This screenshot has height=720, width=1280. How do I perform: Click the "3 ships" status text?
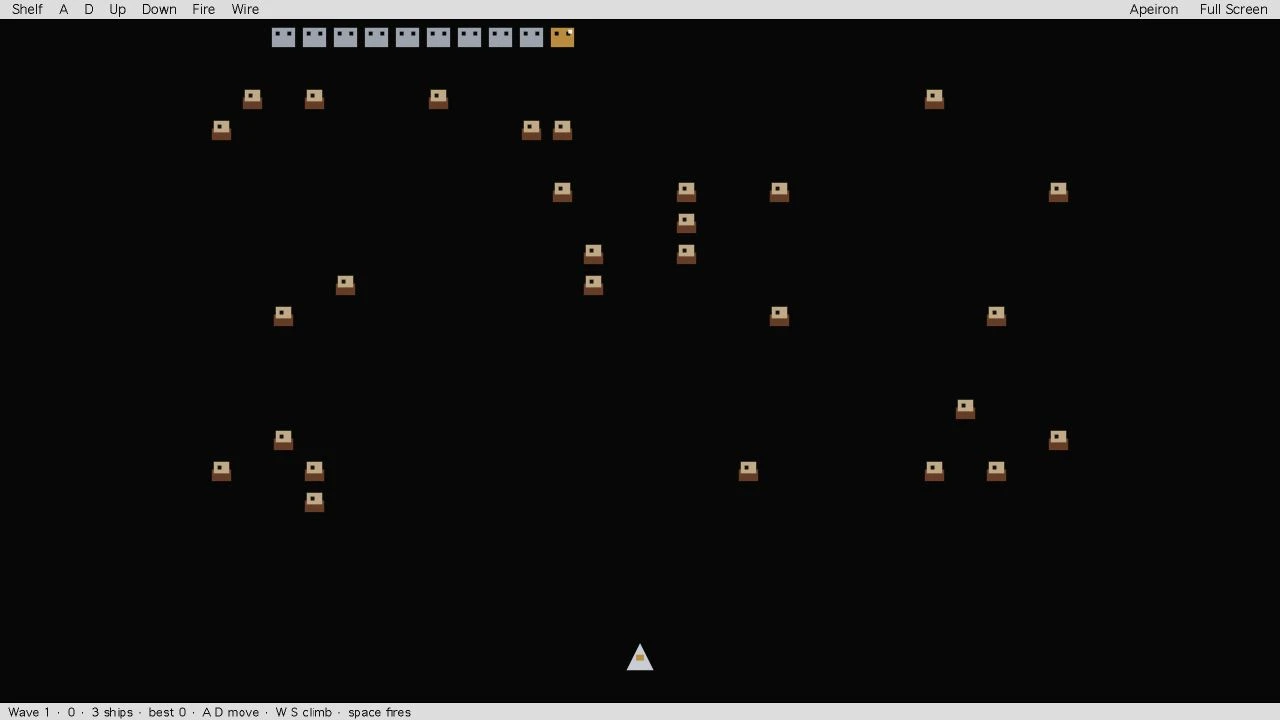pos(112,712)
